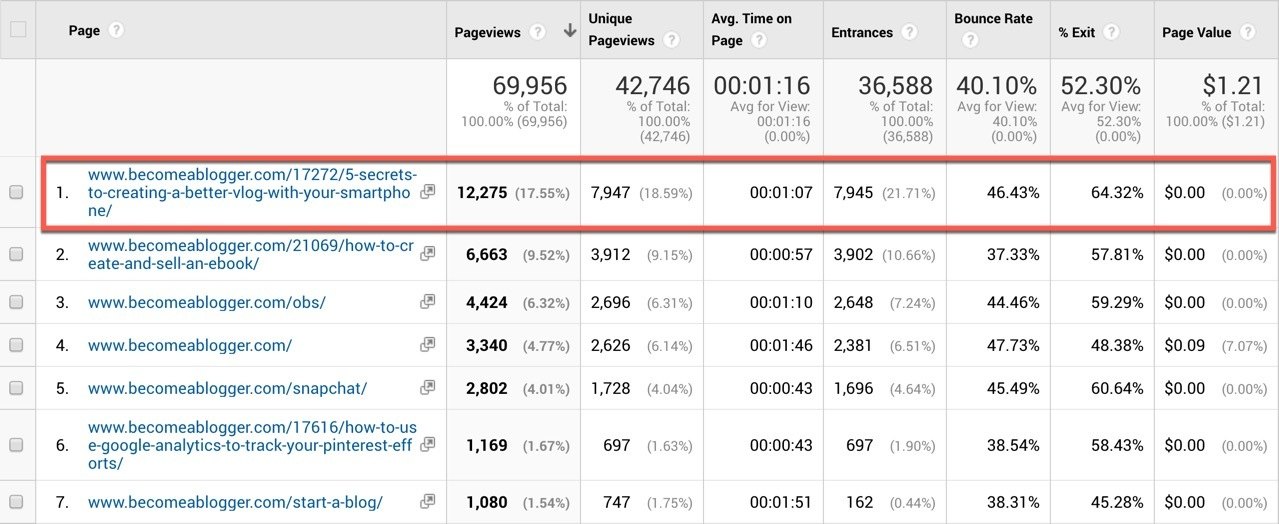Click the 7,947 unique pageviews cell
Screen dimensions: 1279x524
coord(609,192)
